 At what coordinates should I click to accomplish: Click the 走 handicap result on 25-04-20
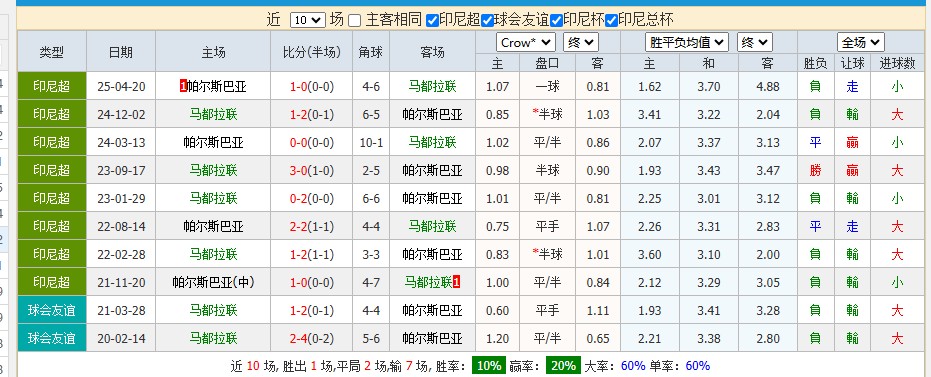point(853,87)
